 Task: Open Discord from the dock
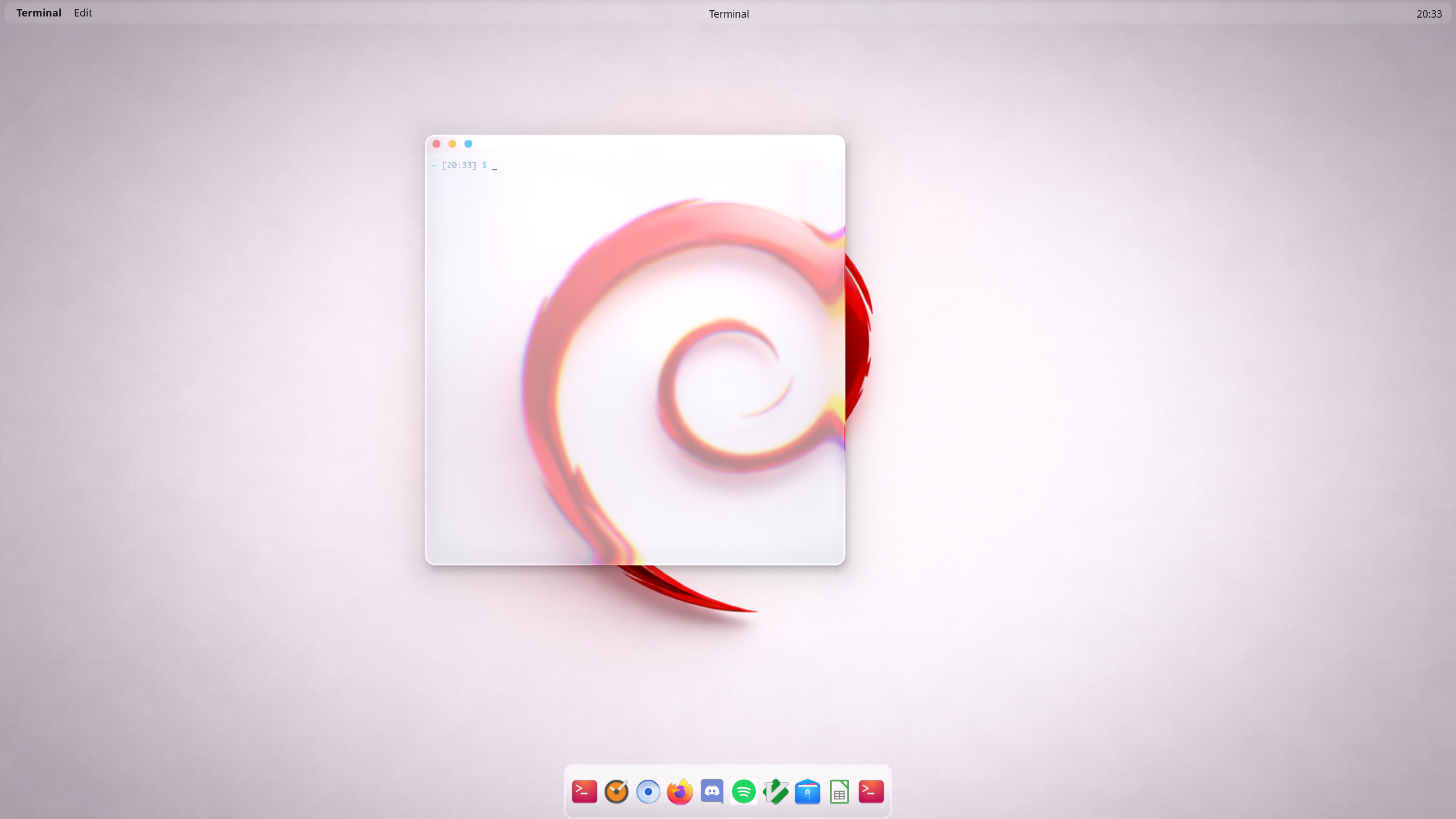point(712,792)
